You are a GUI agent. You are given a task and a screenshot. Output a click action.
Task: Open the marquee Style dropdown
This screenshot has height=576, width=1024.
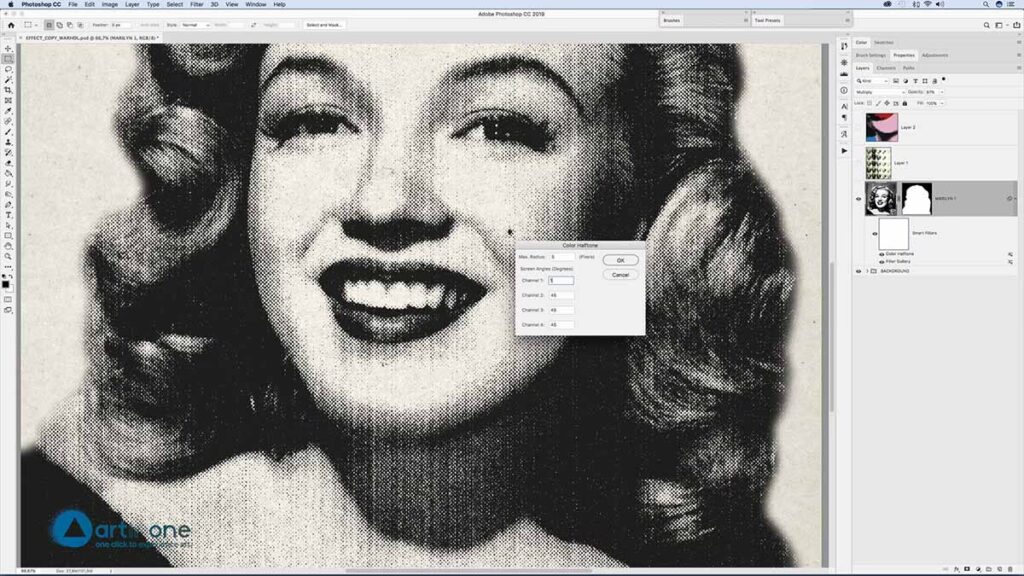tap(195, 24)
